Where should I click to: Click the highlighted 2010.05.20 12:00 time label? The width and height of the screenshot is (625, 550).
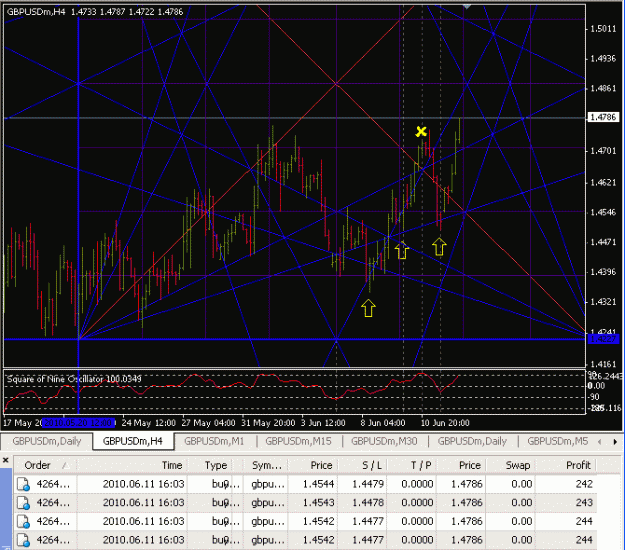(79, 423)
